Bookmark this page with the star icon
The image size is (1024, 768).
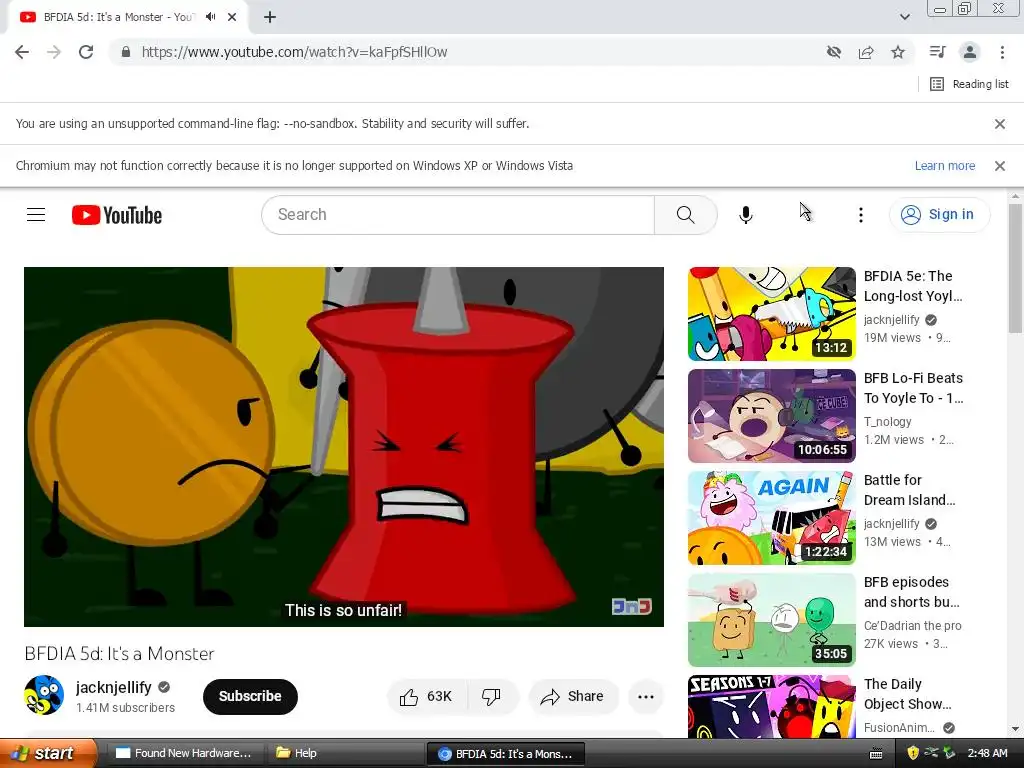tap(898, 52)
